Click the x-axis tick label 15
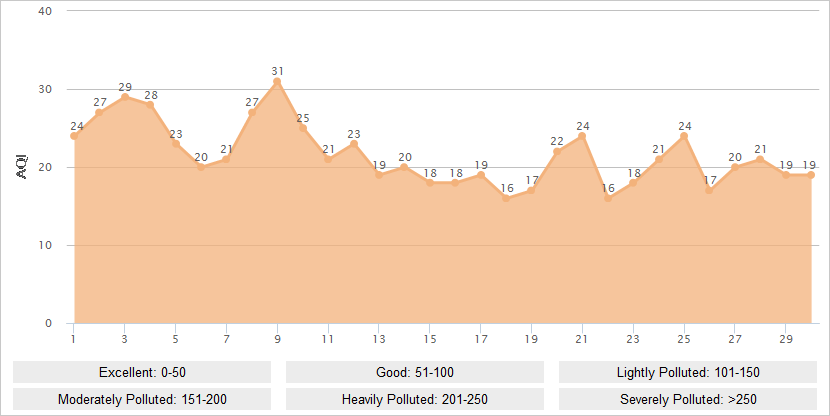 click(x=430, y=339)
